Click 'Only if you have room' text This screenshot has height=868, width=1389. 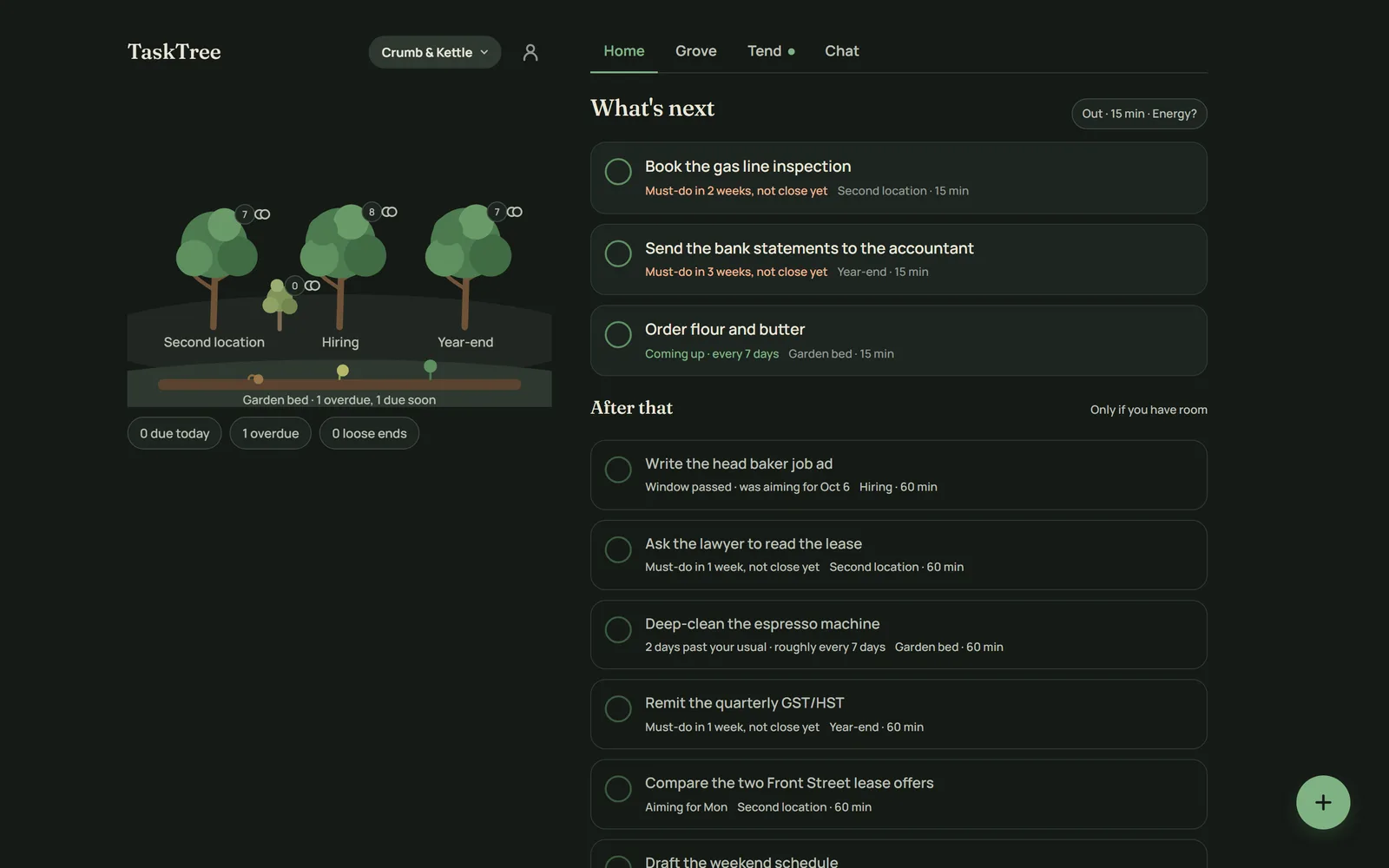coord(1149,410)
